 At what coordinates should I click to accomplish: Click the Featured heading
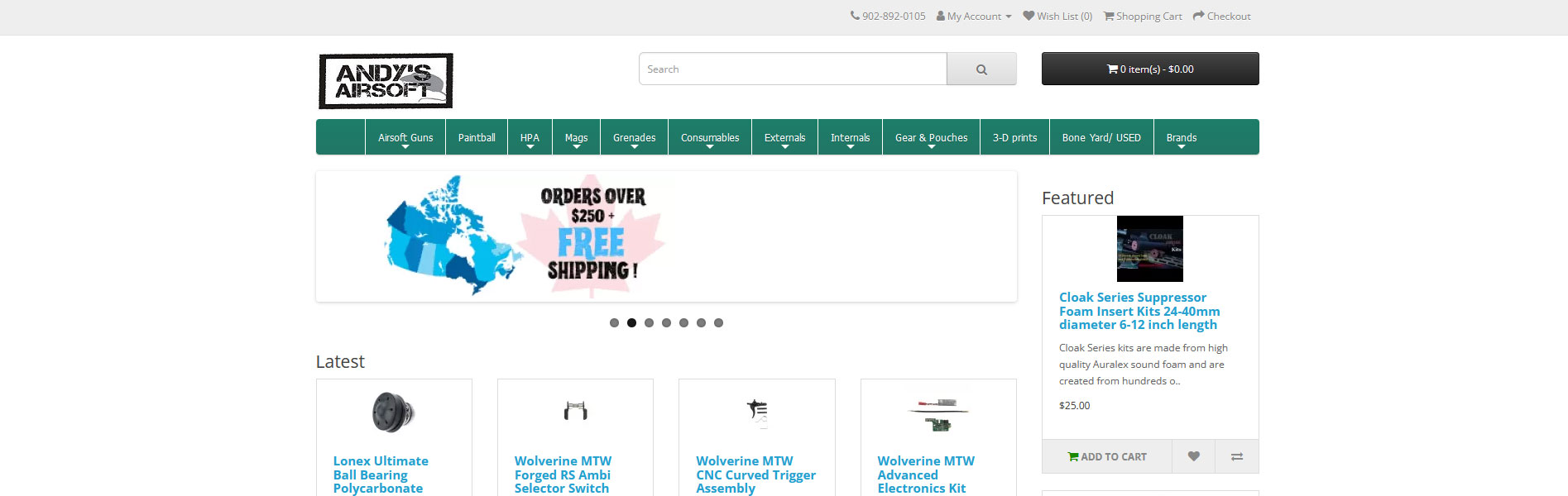(x=1077, y=198)
